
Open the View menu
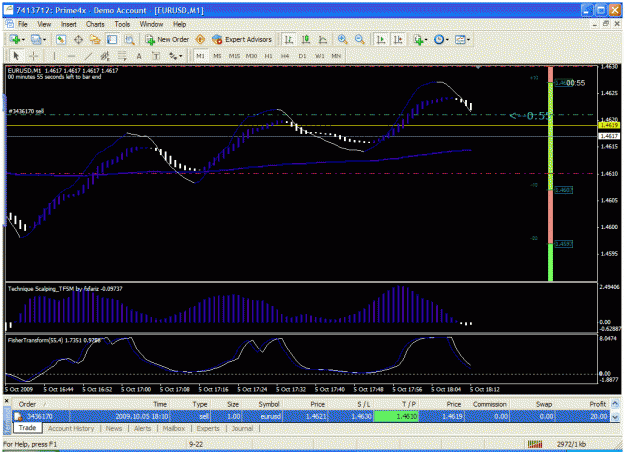click(44, 24)
